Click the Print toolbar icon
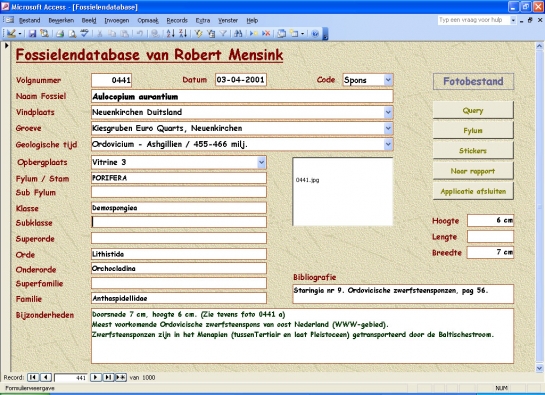This screenshot has width=545, height=395. 60,33
